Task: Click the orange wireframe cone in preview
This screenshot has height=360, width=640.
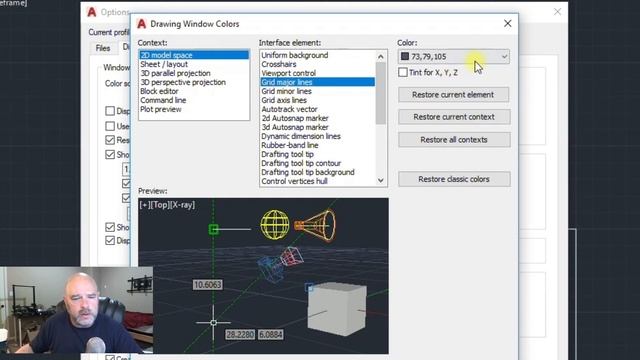Action: [316, 225]
